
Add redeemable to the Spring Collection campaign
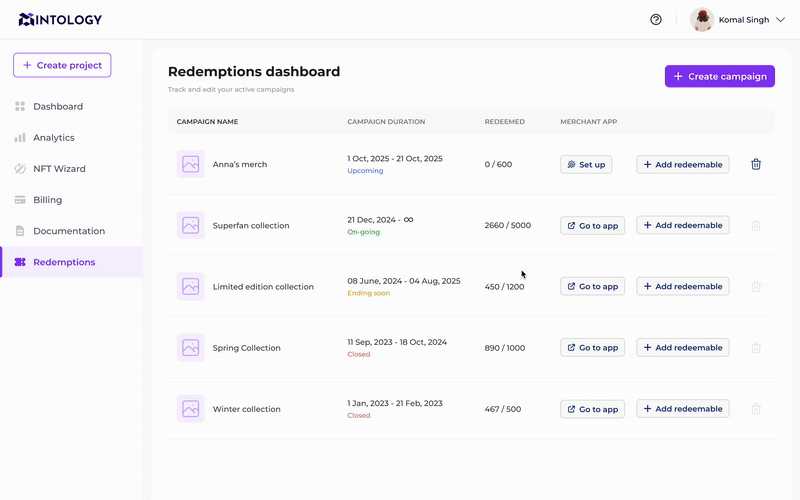[683, 347]
